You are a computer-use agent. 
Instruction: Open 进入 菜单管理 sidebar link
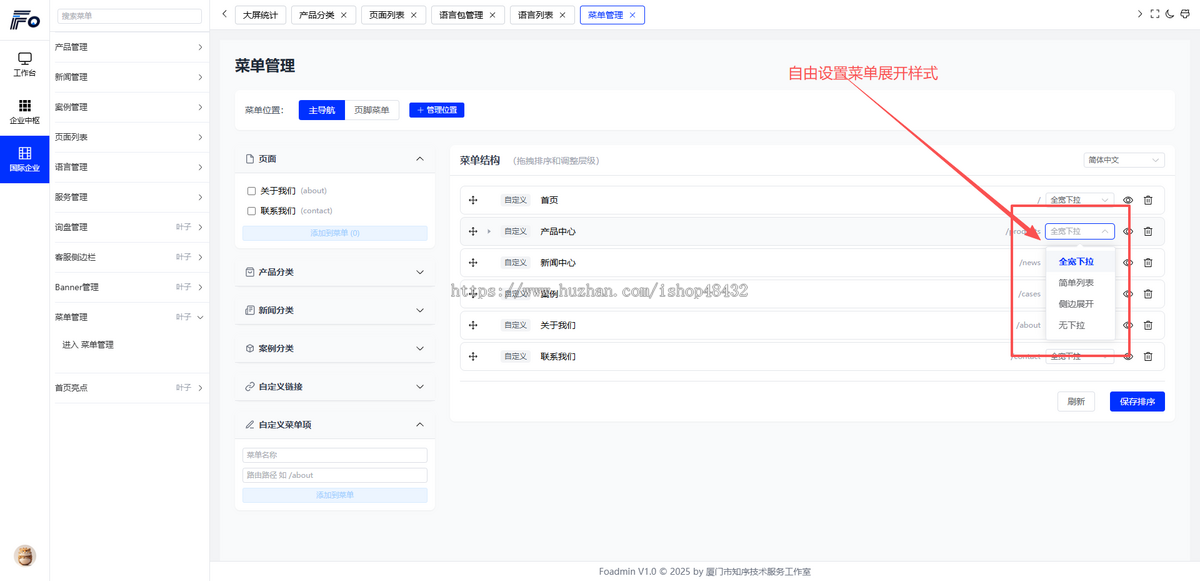(x=88, y=345)
